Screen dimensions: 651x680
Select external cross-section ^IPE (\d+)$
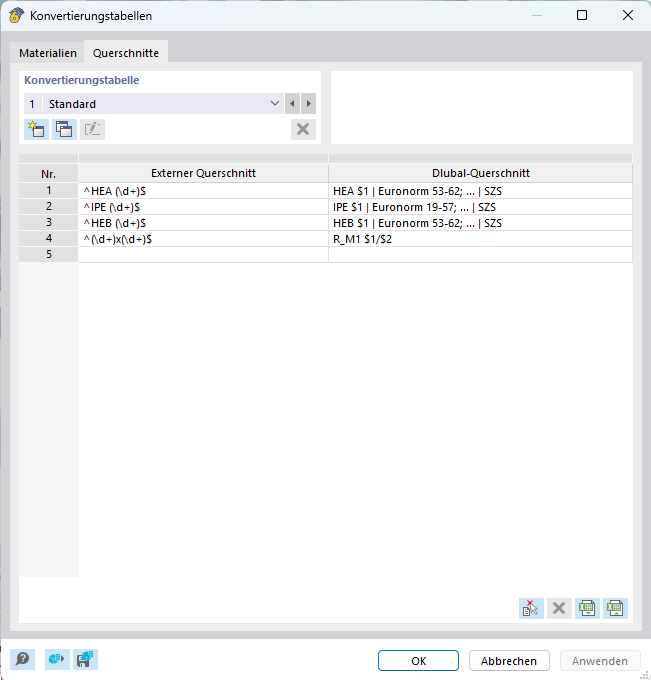point(203,207)
